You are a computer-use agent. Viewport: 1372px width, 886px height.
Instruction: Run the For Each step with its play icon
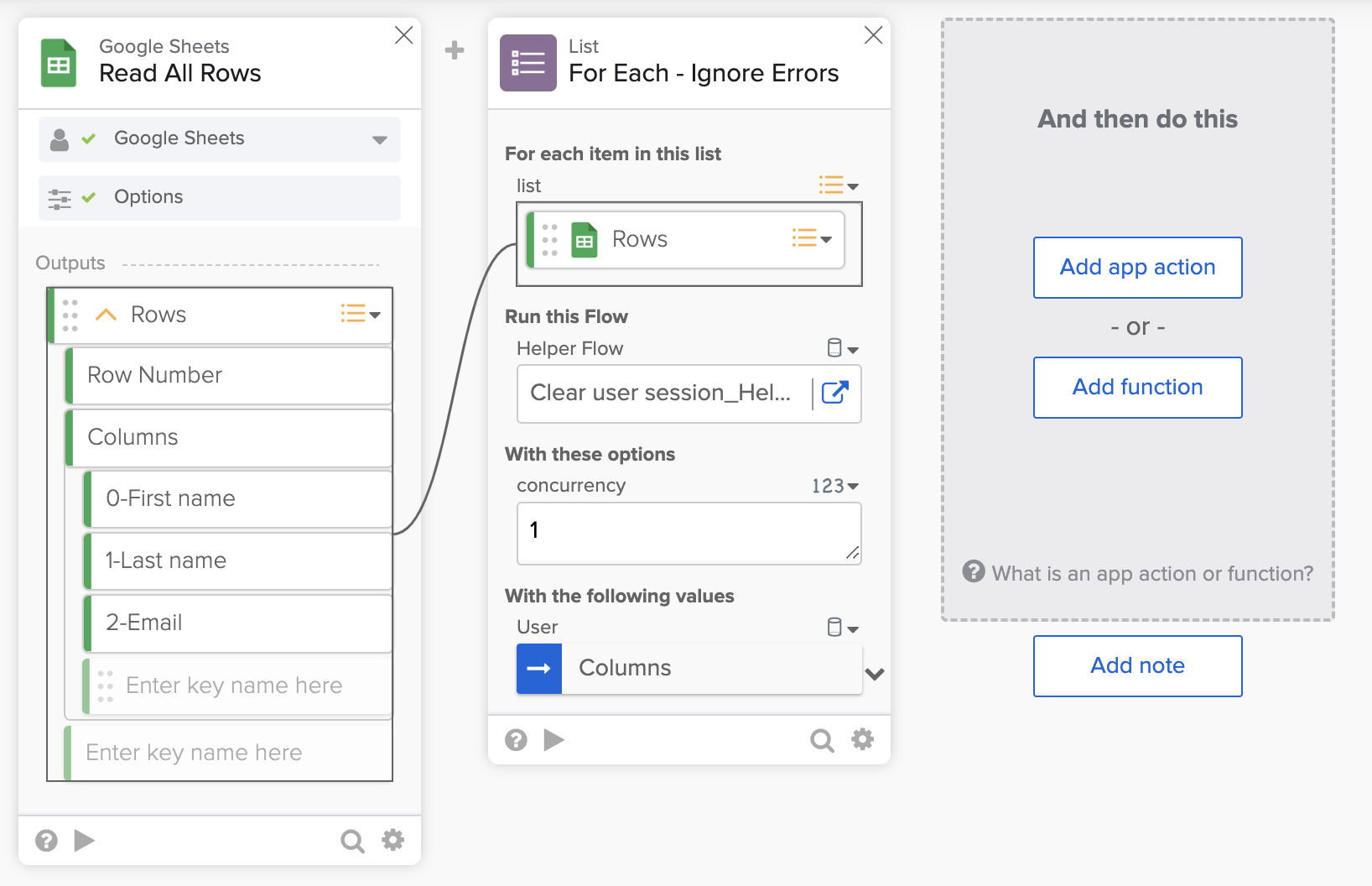click(x=553, y=740)
